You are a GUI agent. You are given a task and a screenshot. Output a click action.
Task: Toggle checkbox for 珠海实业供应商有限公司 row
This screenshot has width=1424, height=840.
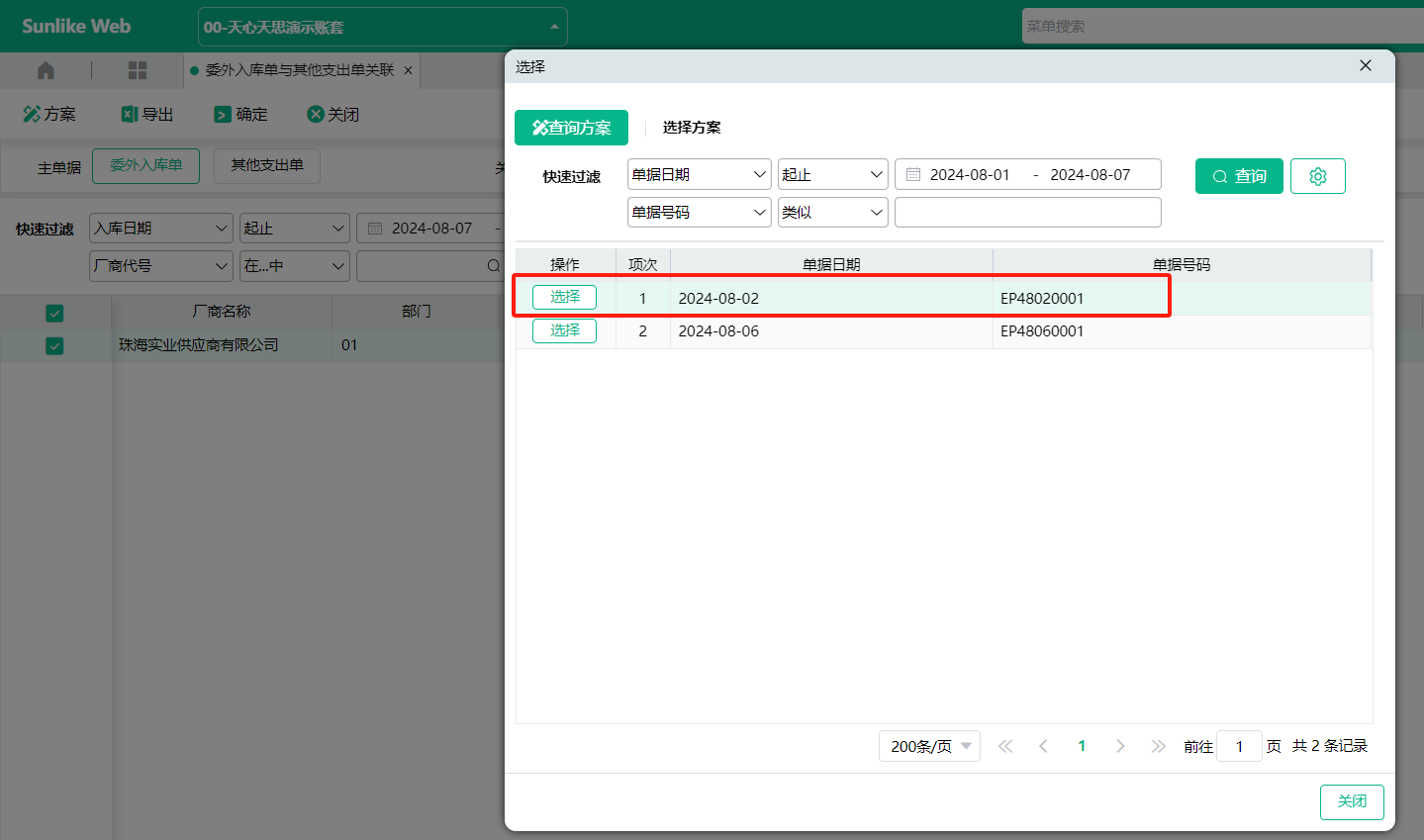tap(54, 345)
